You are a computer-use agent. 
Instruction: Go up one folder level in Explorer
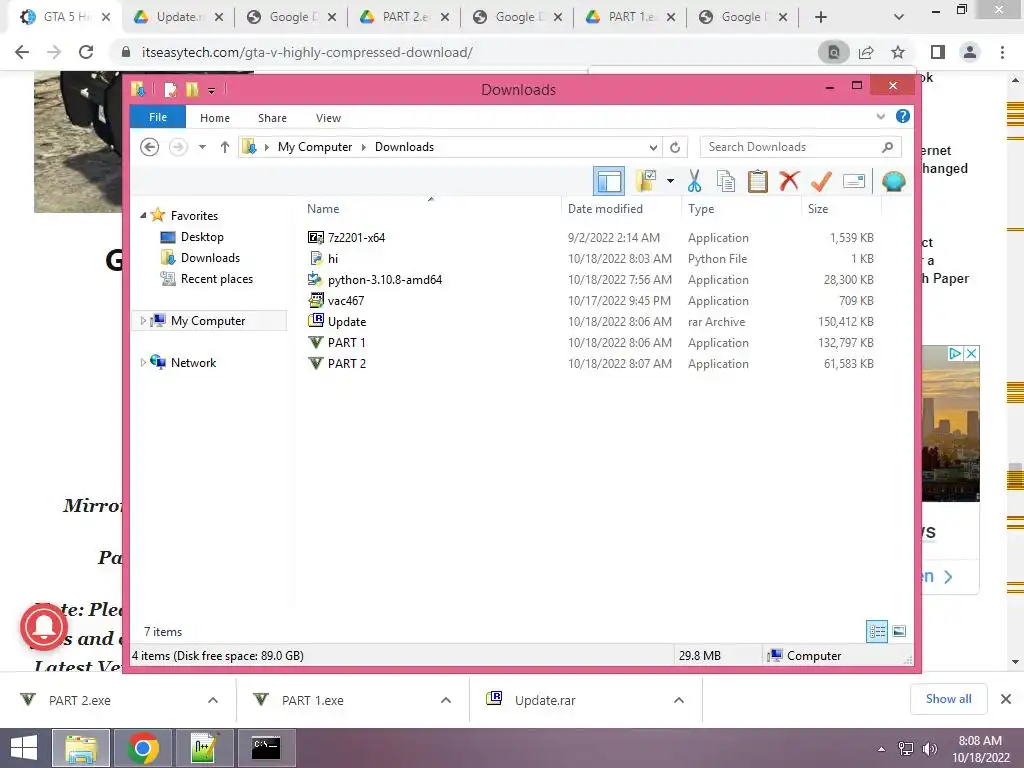coord(225,147)
